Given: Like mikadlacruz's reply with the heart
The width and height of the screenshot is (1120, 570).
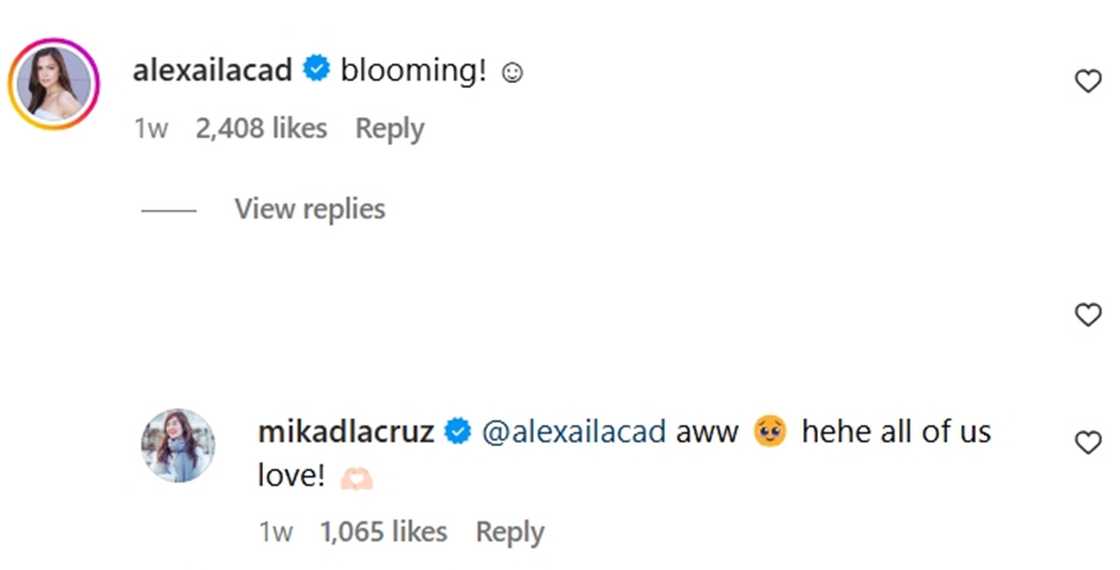Looking at the screenshot, I should click(1087, 442).
